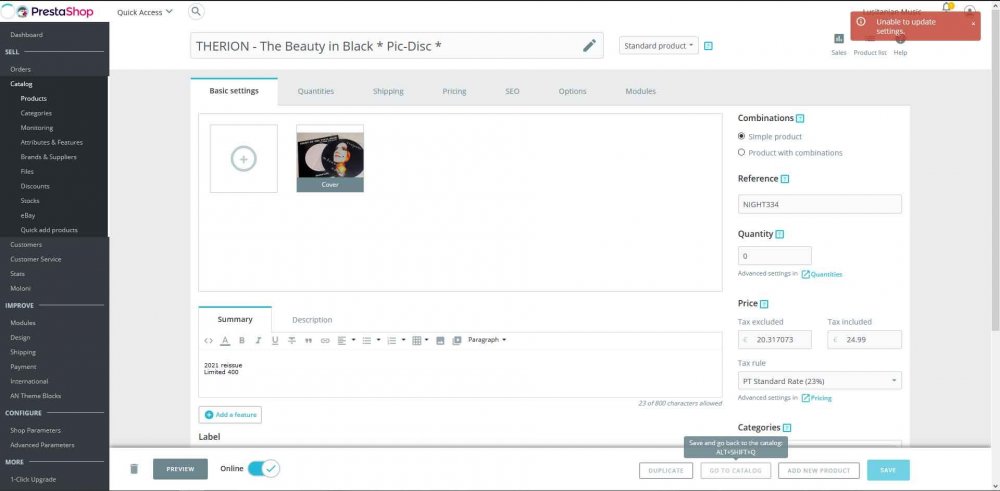The image size is (1000, 491).
Task: Toggle the Online switch off
Action: tap(263, 469)
